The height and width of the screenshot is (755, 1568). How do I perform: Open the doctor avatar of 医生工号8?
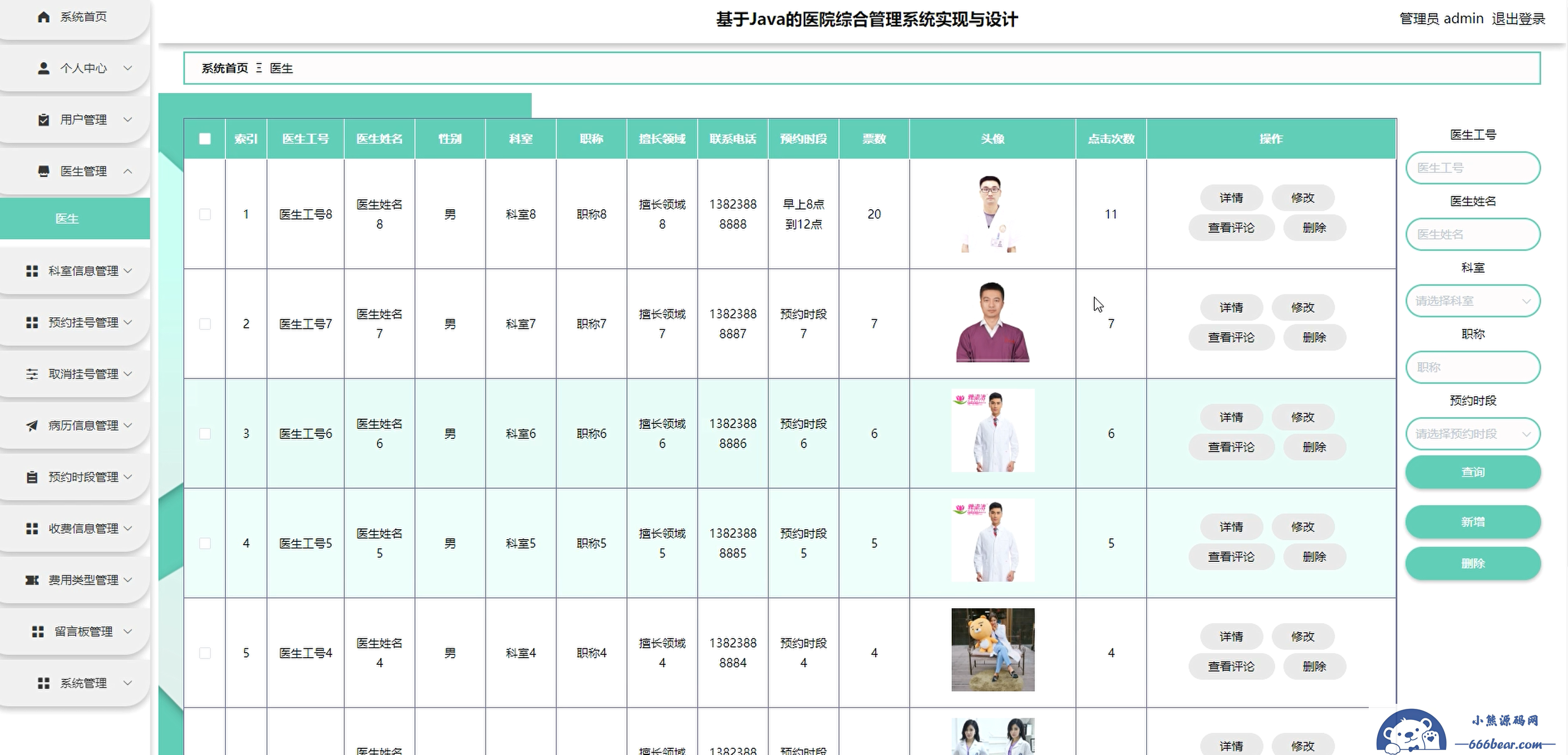(x=992, y=213)
